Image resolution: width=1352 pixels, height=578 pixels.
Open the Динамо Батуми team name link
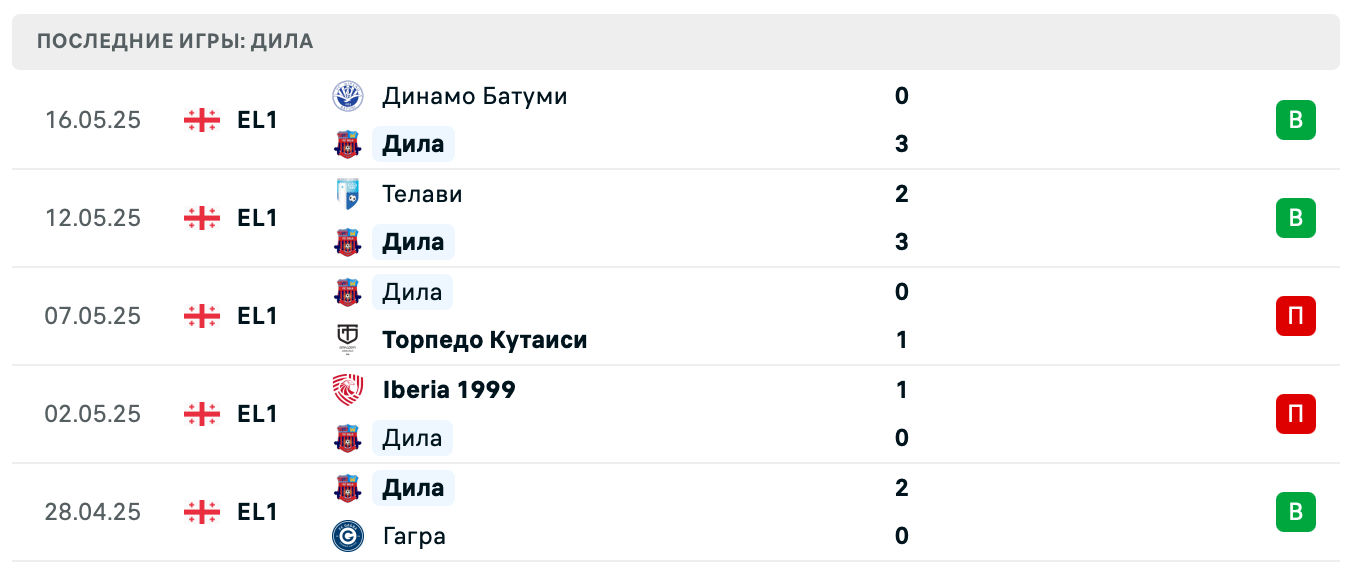click(474, 96)
